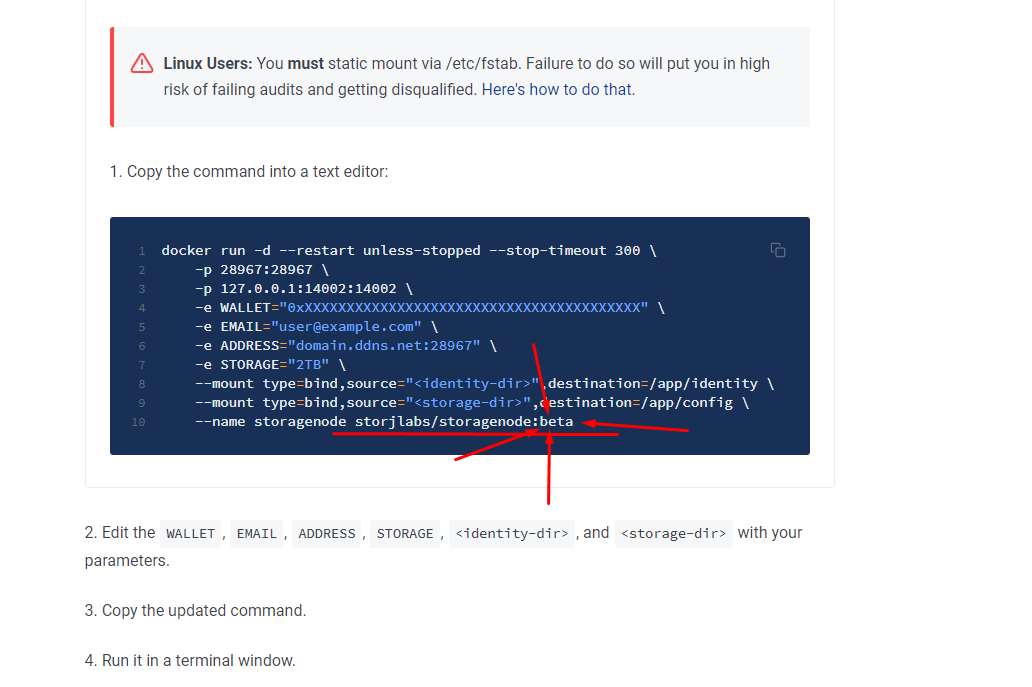The image size is (1032, 687).
Task: Click destination=/app/identity in the code
Action: point(654,383)
